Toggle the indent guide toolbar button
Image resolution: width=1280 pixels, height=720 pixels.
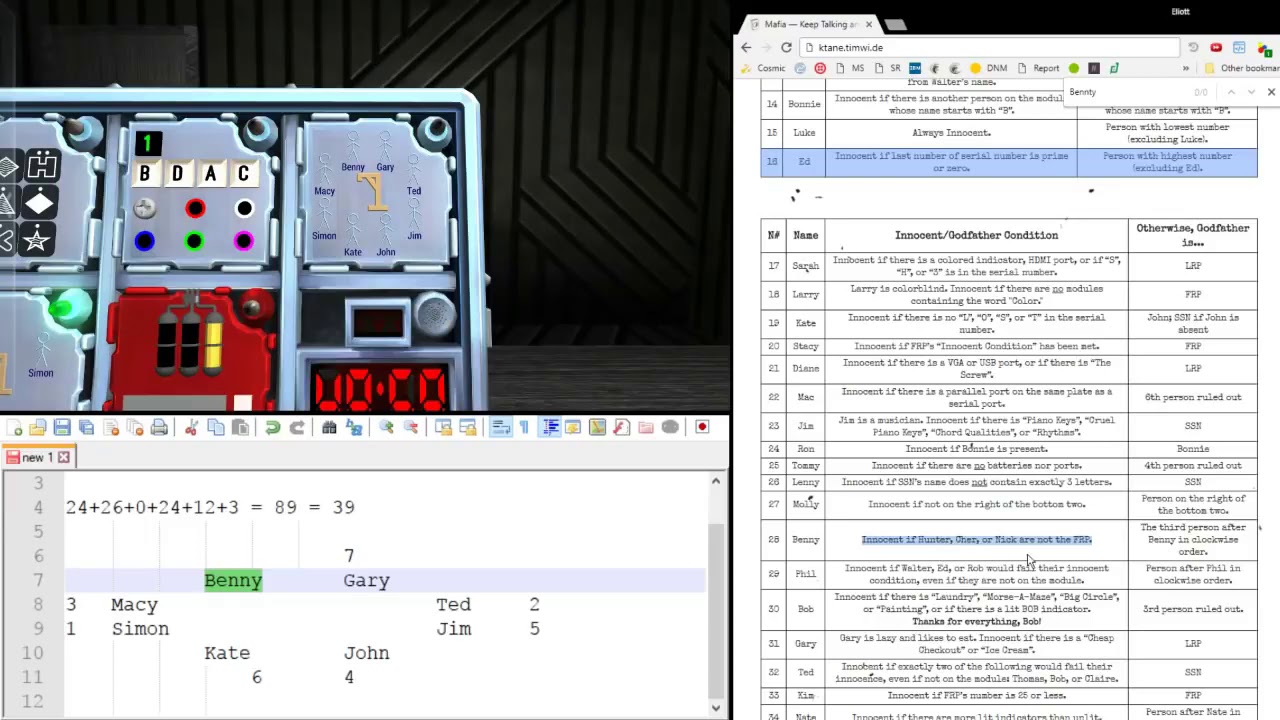pyautogui.click(x=550, y=428)
